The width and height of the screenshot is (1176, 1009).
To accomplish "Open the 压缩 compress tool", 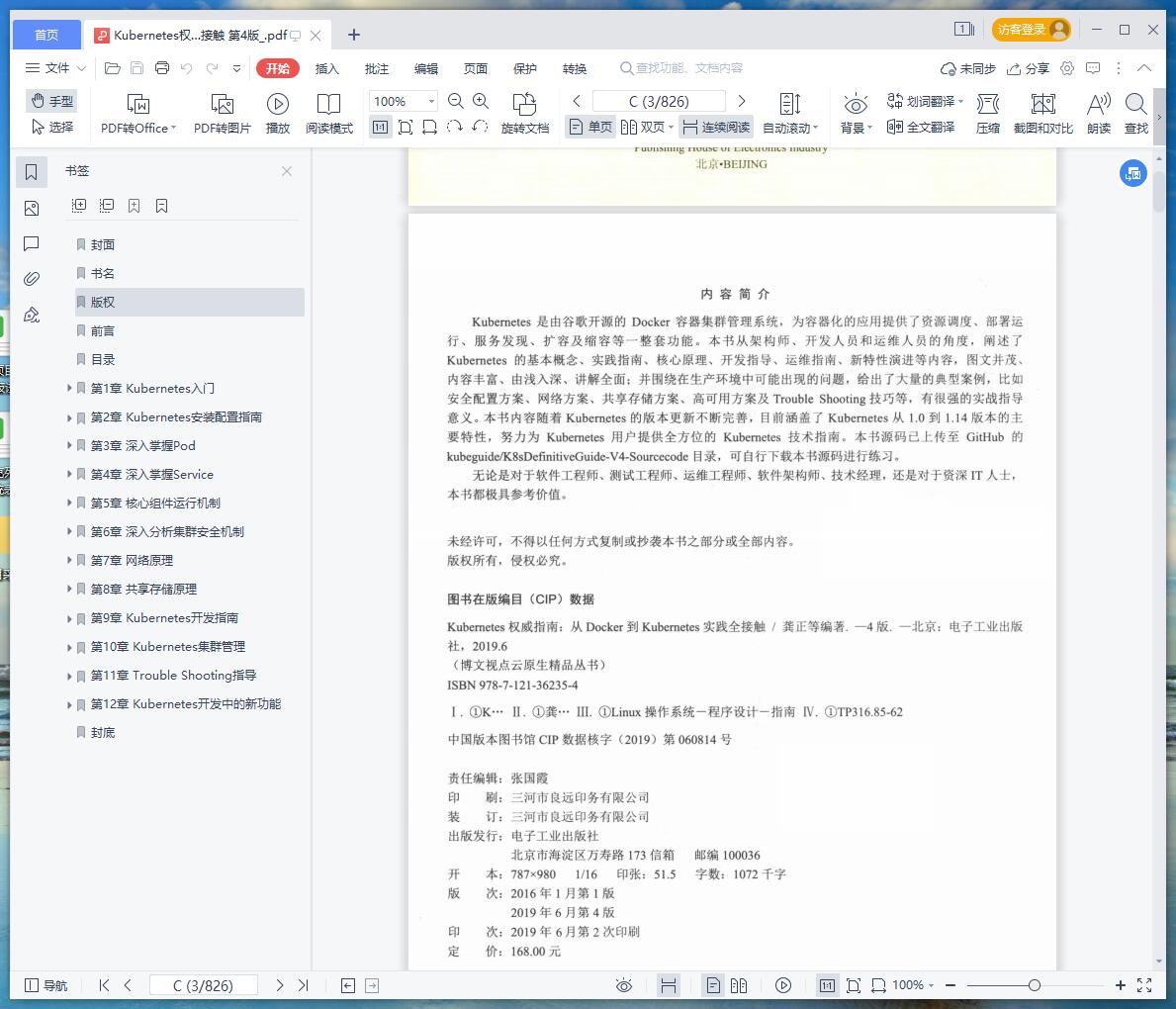I will coord(988,114).
